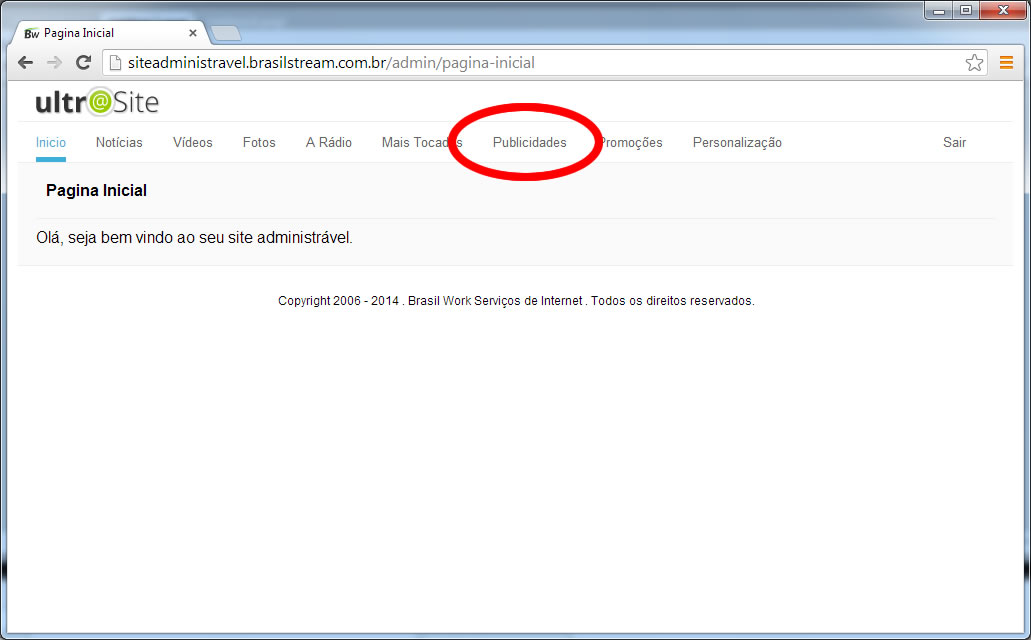Image resolution: width=1031 pixels, height=640 pixels.
Task: Log out using the Sair link
Action: [954, 142]
